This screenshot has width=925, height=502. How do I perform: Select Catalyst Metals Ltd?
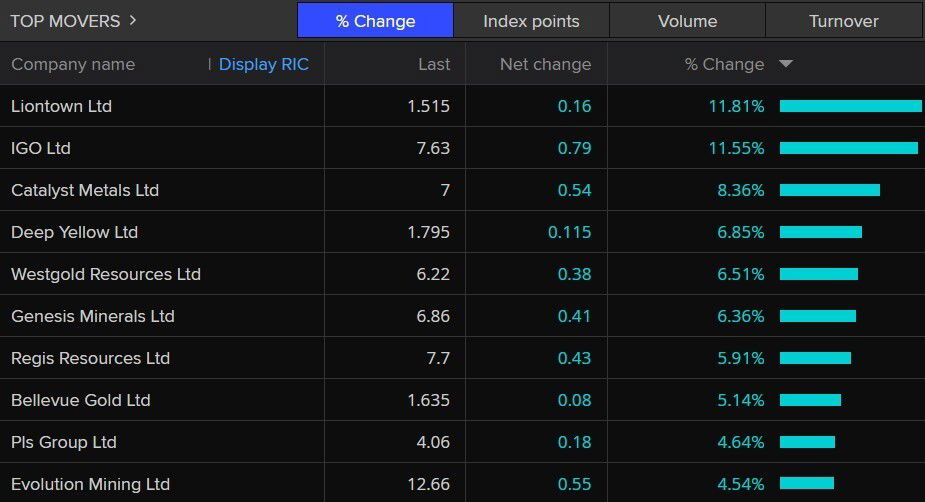pyautogui.click(x=85, y=190)
